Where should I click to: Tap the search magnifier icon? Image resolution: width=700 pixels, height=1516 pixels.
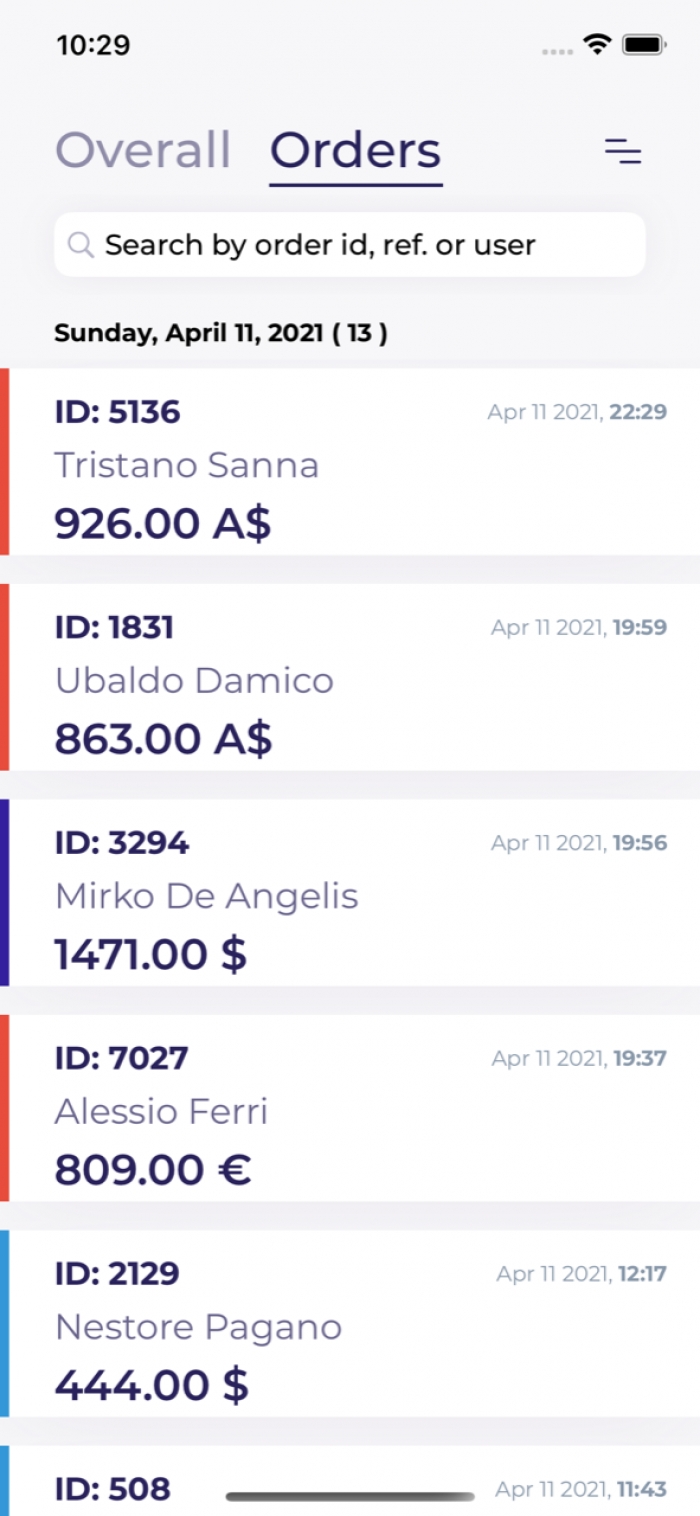pos(80,244)
